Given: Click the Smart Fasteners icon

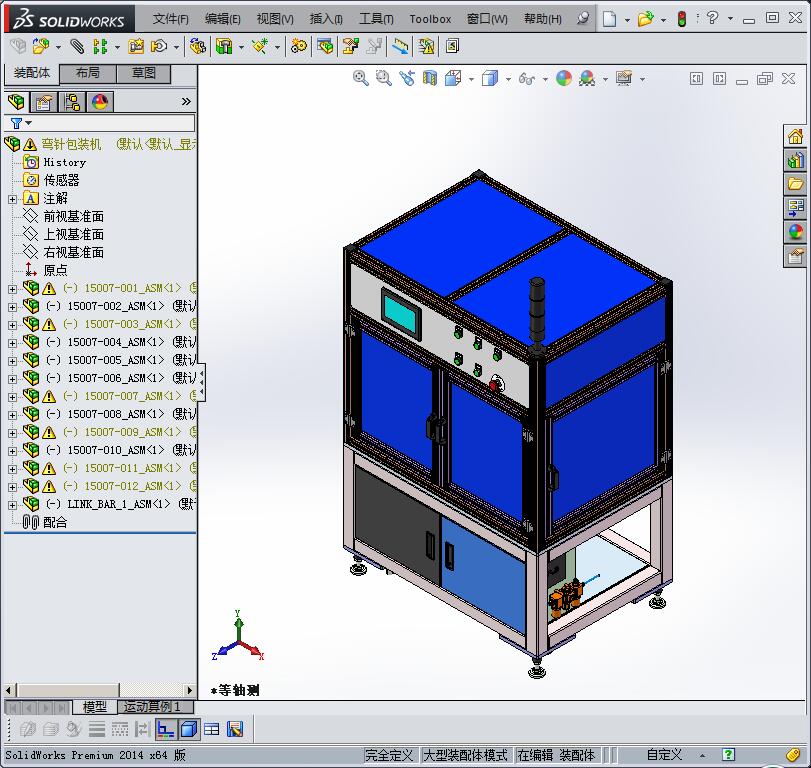Looking at the screenshot, I should pos(136,47).
